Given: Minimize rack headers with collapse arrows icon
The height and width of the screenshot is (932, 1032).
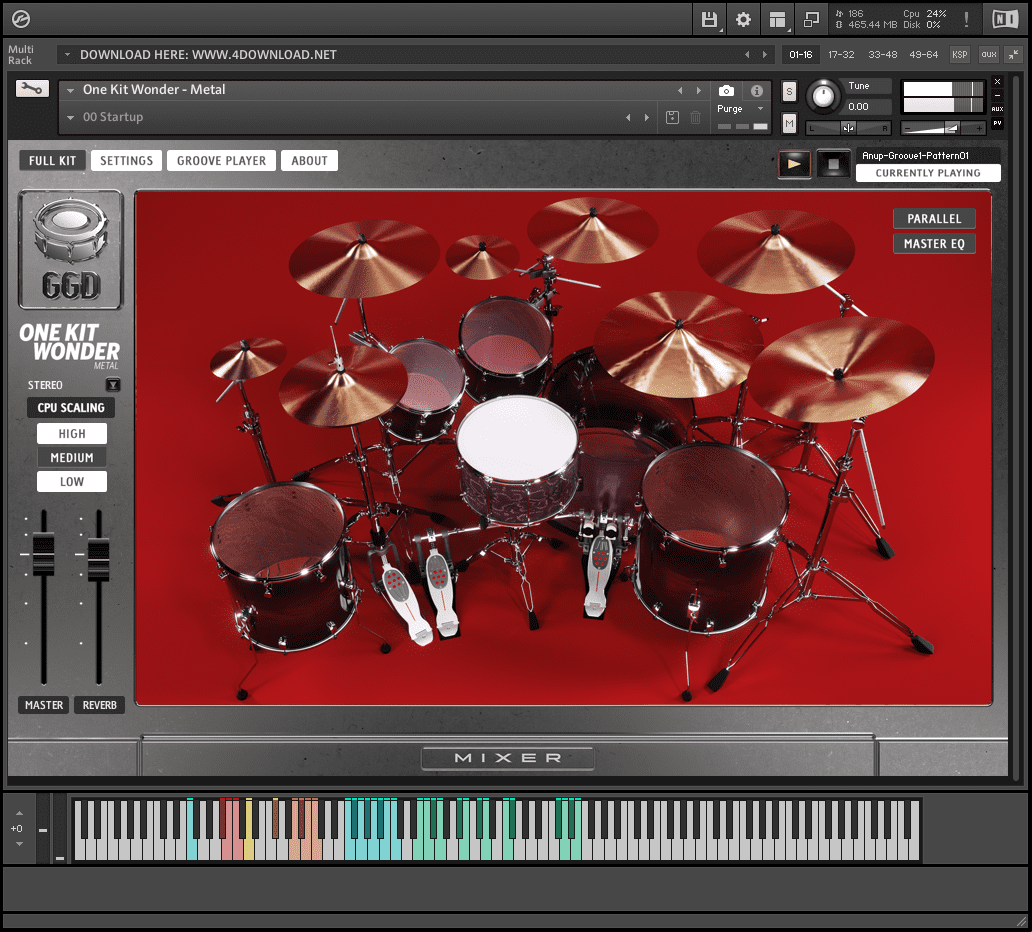Looking at the screenshot, I should [1014, 55].
